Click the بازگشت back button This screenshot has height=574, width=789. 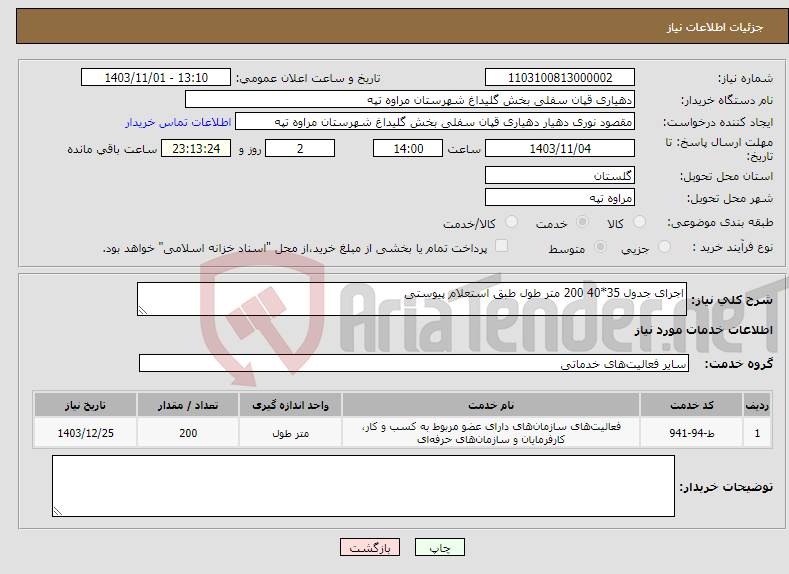point(370,547)
